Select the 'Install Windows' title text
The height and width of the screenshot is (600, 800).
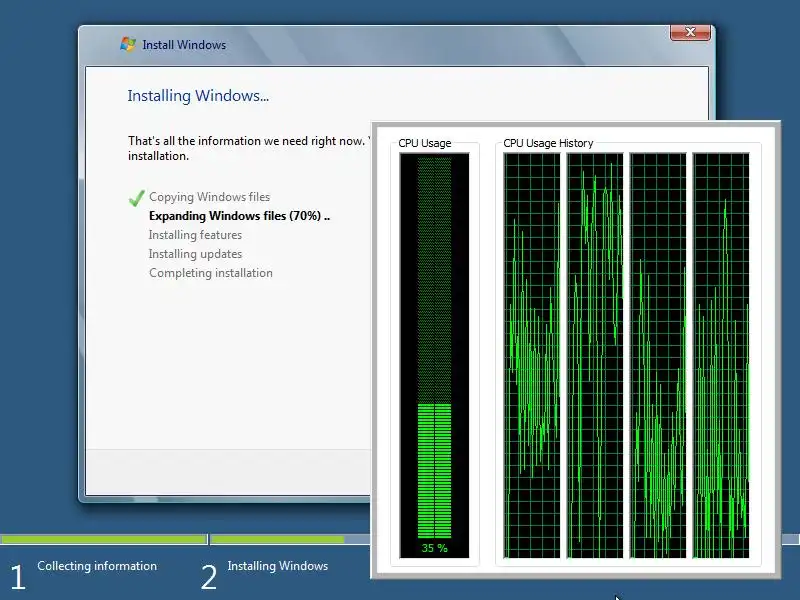[184, 45]
